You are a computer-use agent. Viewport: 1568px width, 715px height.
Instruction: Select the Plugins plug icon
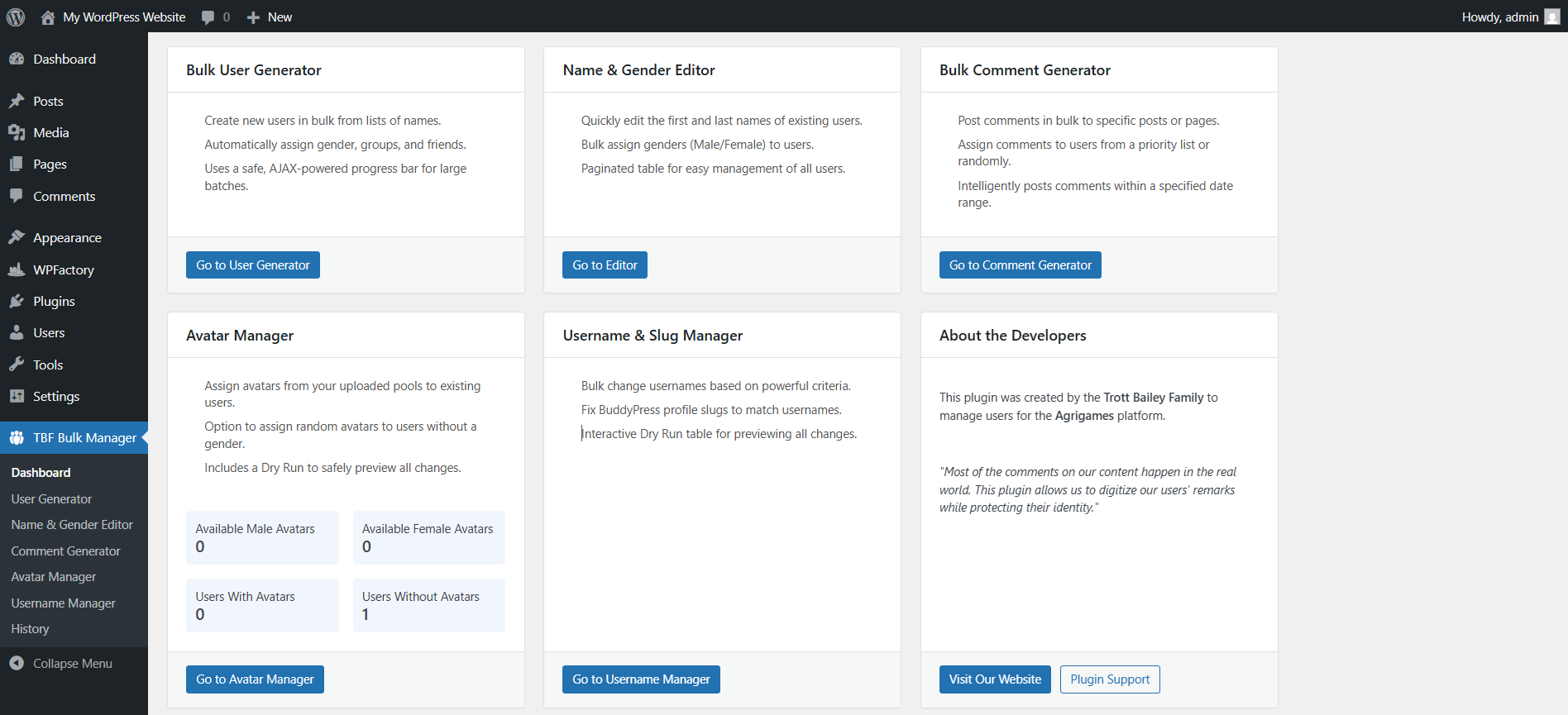pos(17,301)
